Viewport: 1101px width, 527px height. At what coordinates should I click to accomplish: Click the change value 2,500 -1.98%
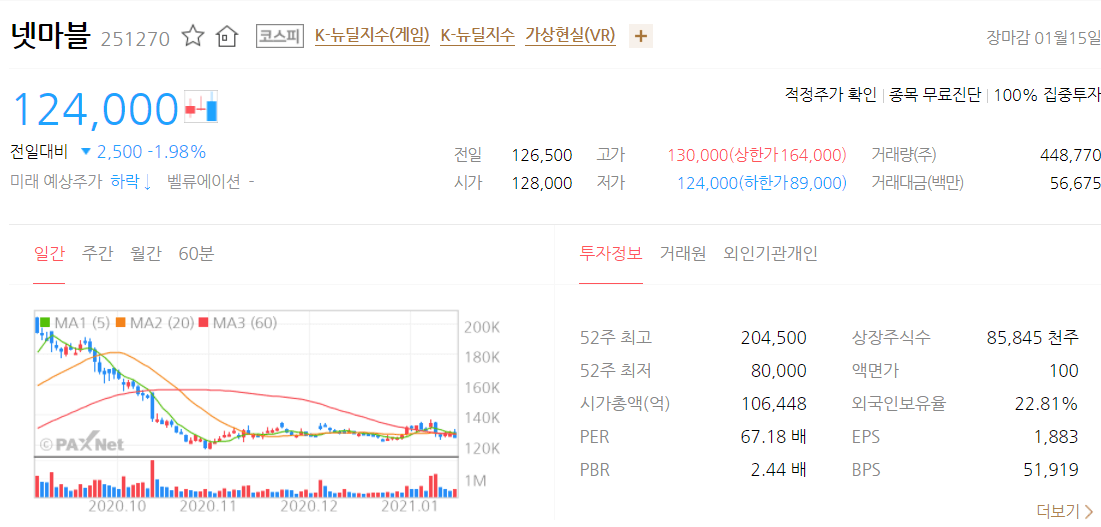point(151,152)
